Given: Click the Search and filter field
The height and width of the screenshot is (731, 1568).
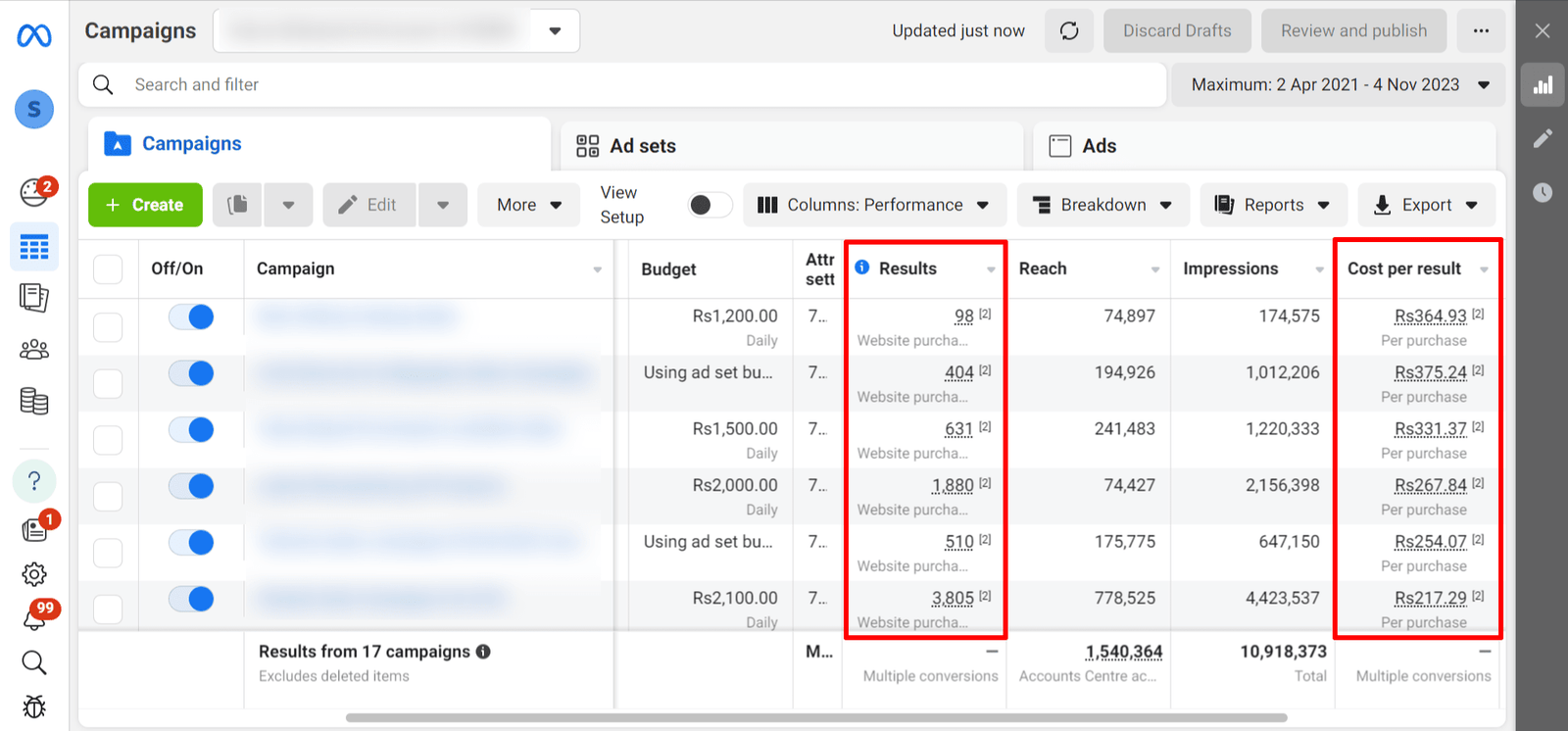Looking at the screenshot, I should coord(627,85).
